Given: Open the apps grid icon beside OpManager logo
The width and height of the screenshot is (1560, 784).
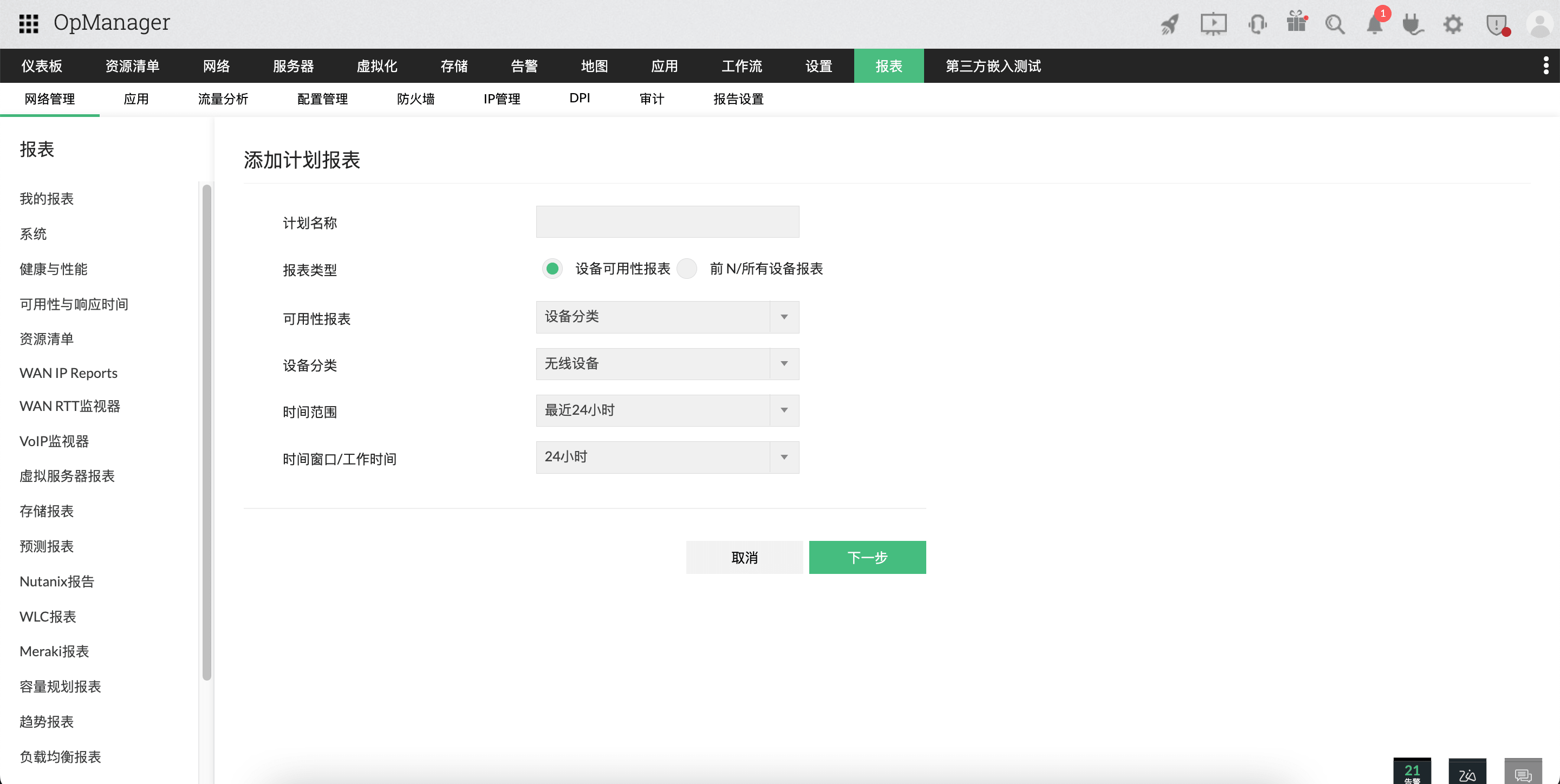Looking at the screenshot, I should click(29, 24).
